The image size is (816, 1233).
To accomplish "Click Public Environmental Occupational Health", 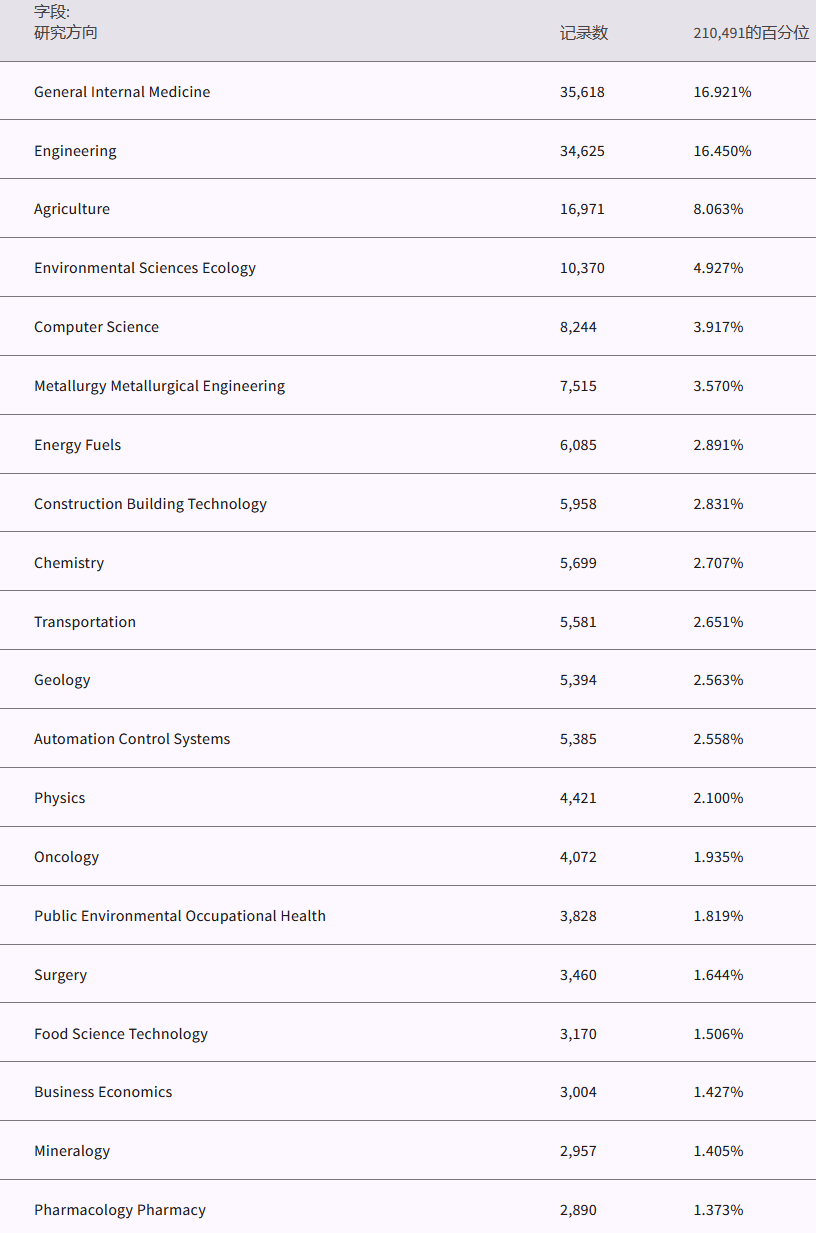I will point(180,916).
